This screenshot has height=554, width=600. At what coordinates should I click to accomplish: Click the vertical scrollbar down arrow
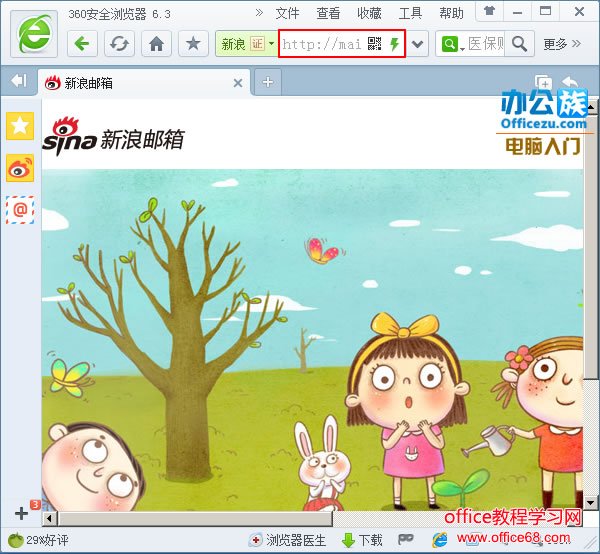click(590, 502)
